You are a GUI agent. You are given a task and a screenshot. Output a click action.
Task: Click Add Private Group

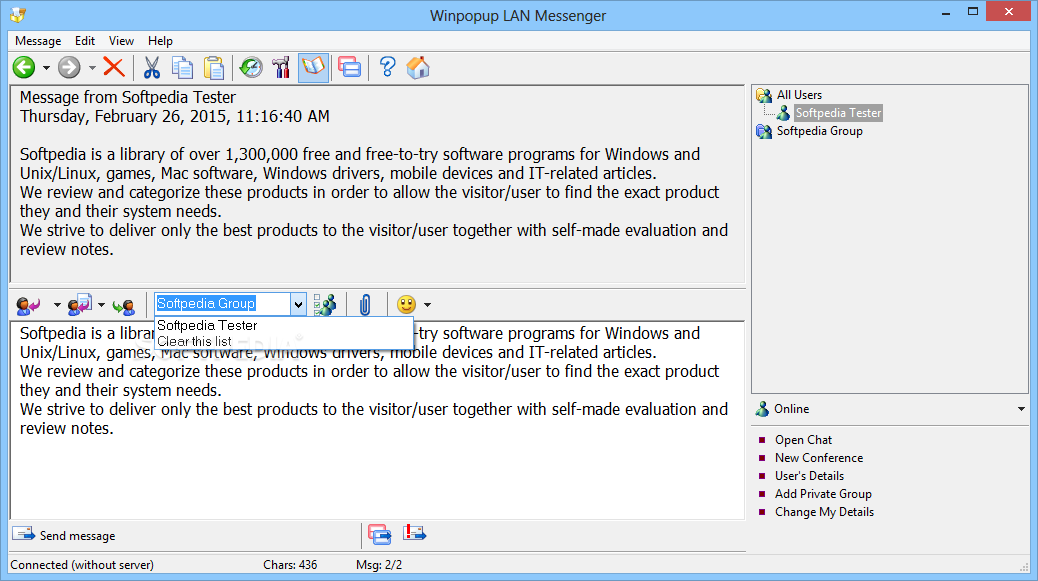pos(824,494)
